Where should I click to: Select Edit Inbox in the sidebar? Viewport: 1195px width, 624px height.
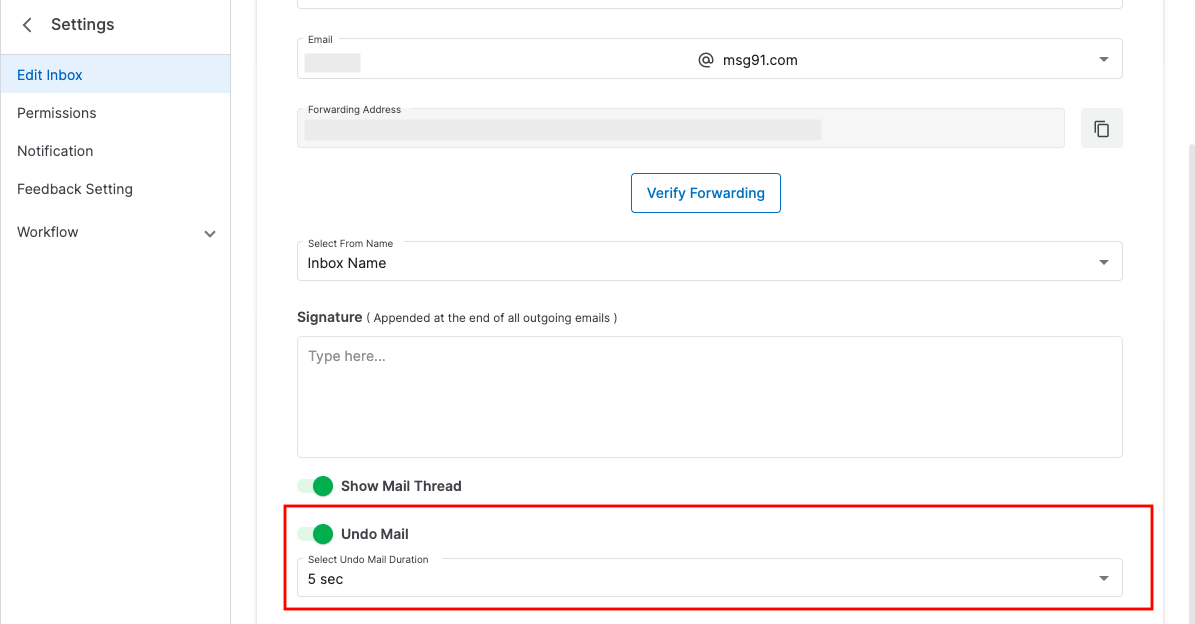coord(115,75)
